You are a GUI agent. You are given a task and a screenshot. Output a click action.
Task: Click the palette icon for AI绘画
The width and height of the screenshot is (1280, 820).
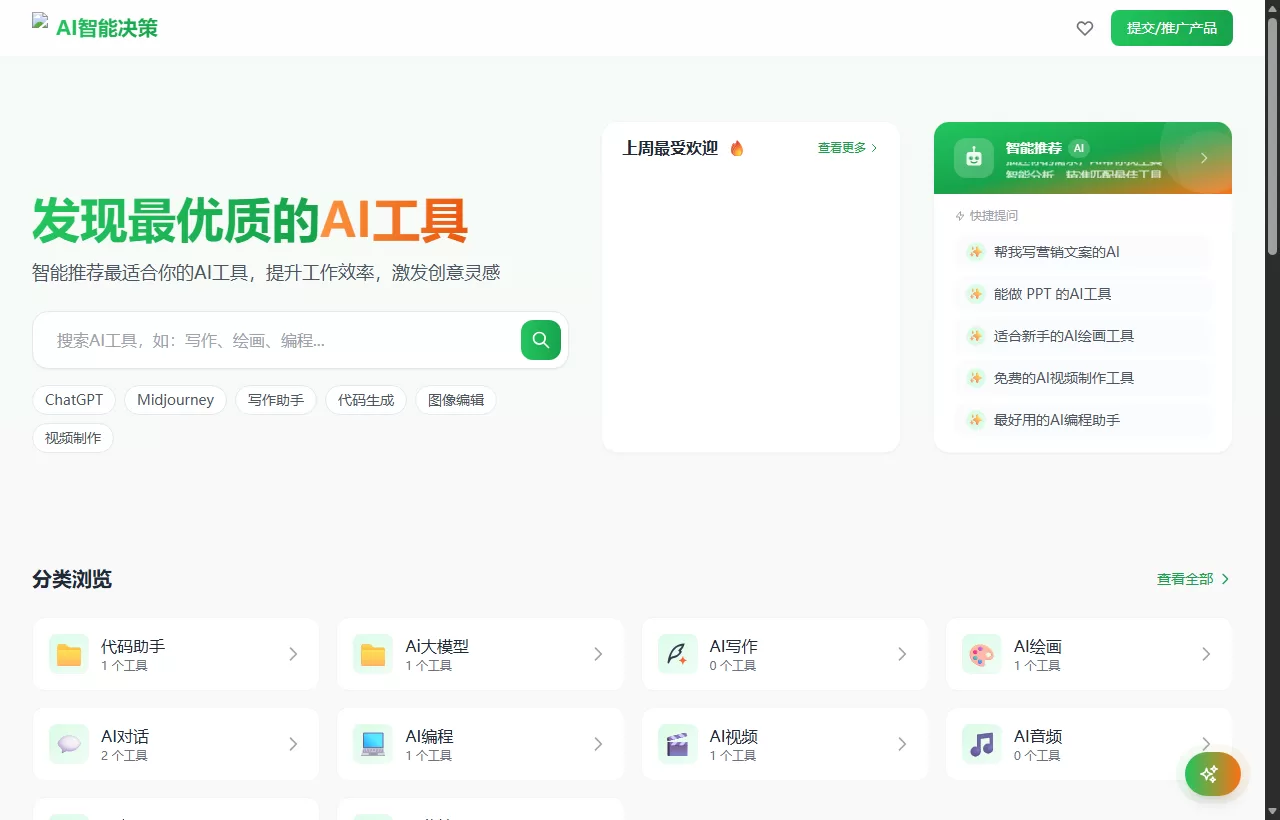click(982, 654)
